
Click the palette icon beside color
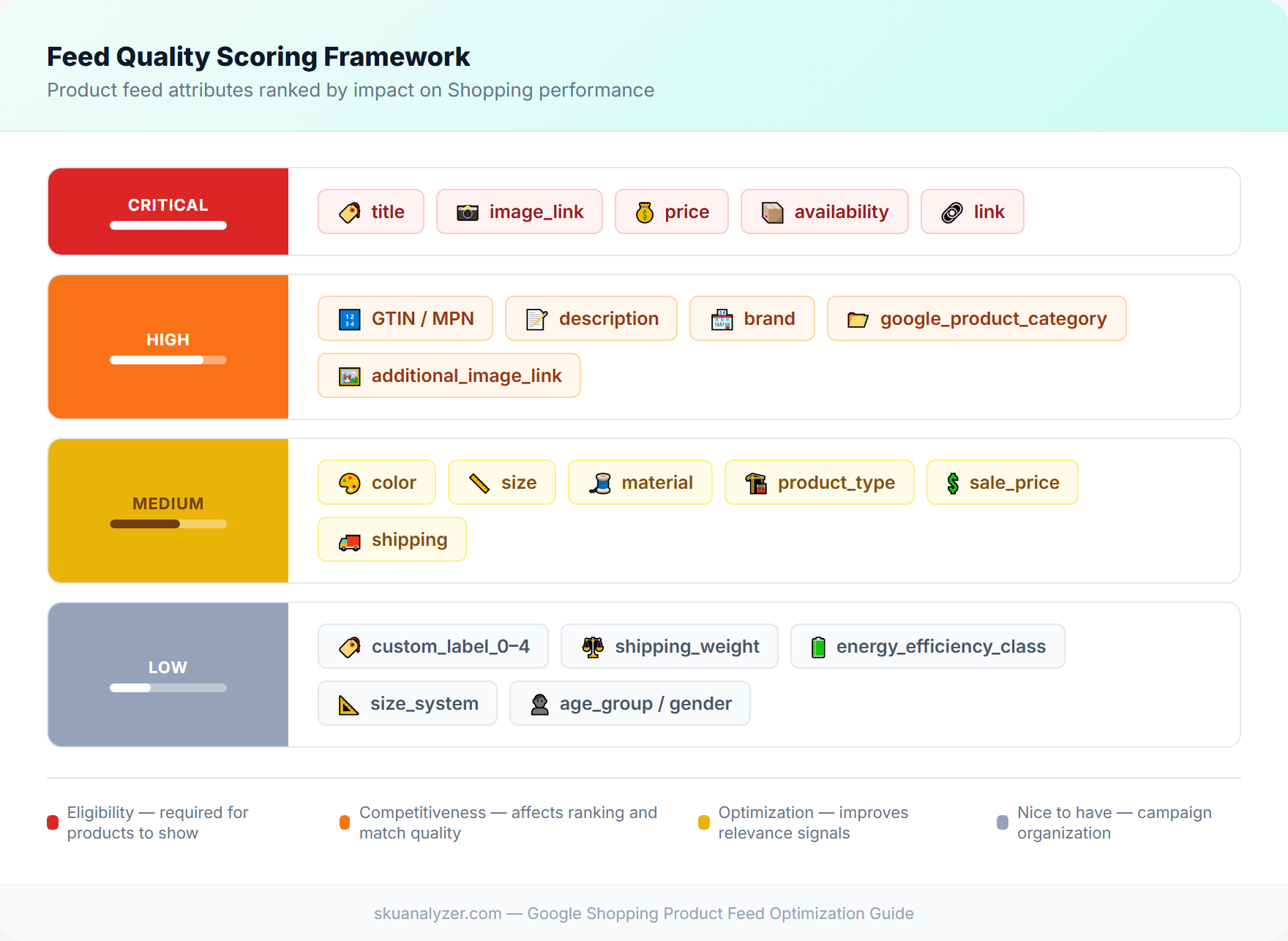pos(351,482)
